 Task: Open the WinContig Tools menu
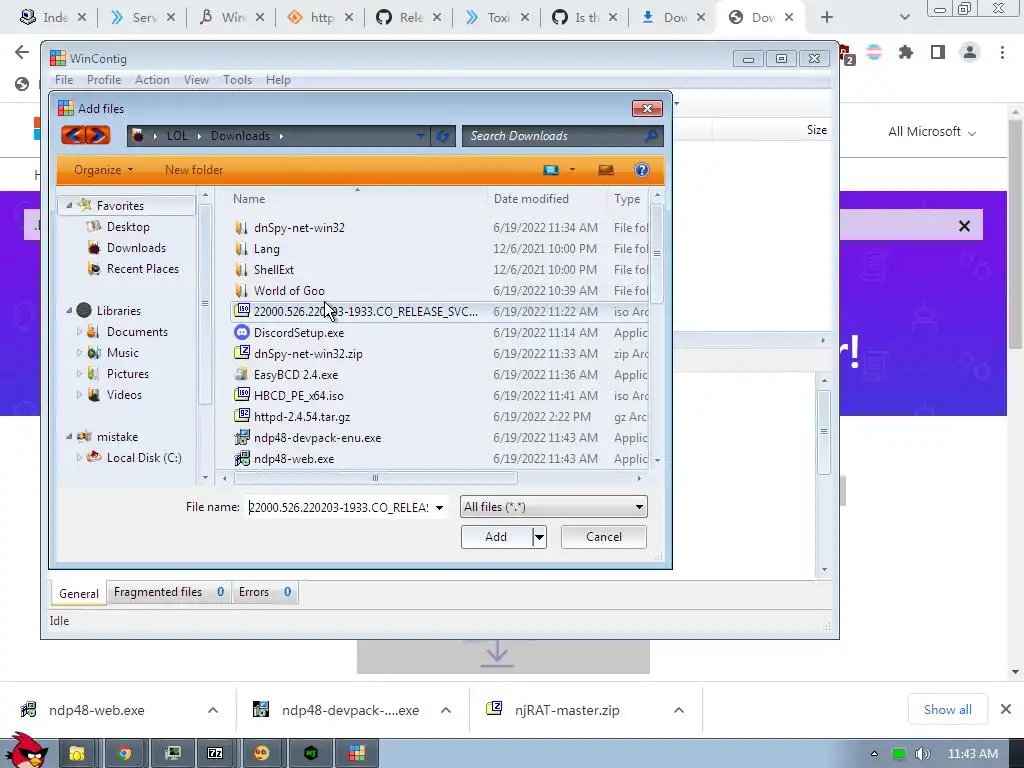(237, 80)
